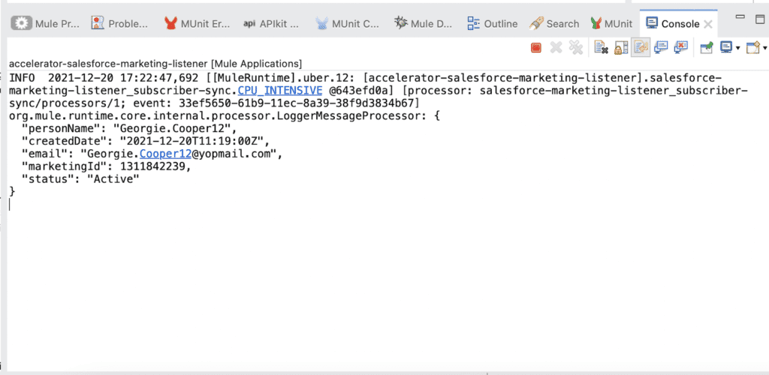Toggle the Word Wrap console button
Screen dimensions: 769x375
641,48
